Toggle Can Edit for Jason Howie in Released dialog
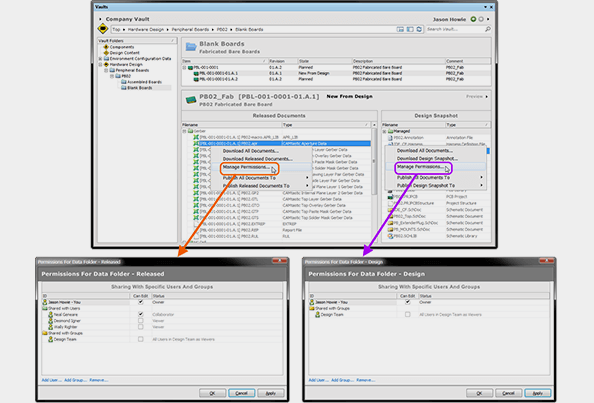Viewport: 594px width, 403px height. pyautogui.click(x=141, y=302)
